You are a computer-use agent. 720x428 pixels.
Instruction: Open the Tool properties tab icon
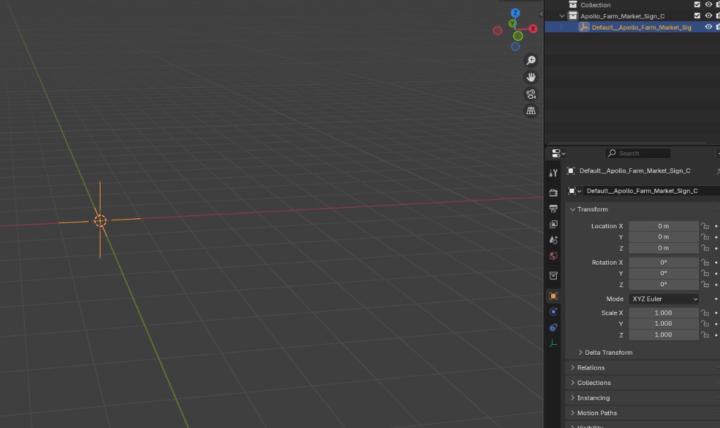(x=553, y=173)
